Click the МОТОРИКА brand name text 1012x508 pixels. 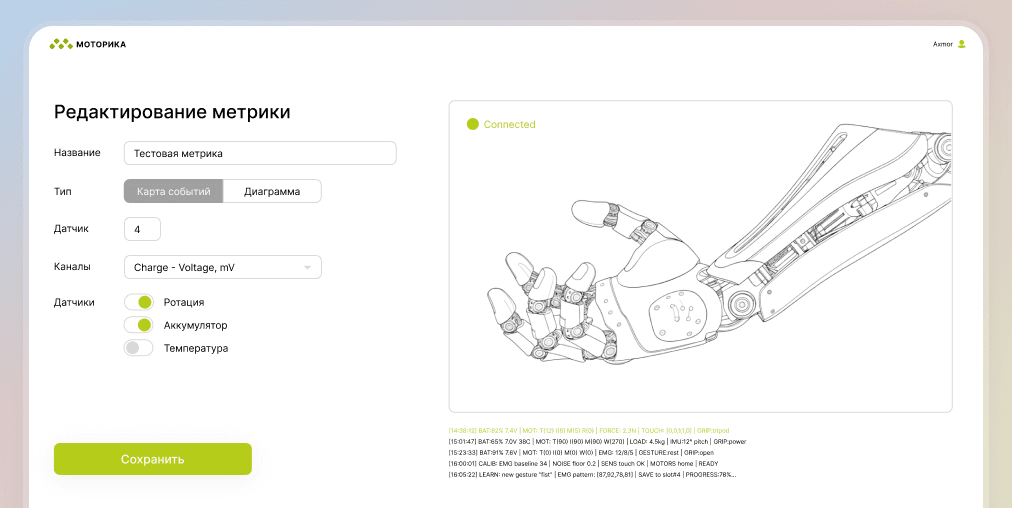click(101, 44)
